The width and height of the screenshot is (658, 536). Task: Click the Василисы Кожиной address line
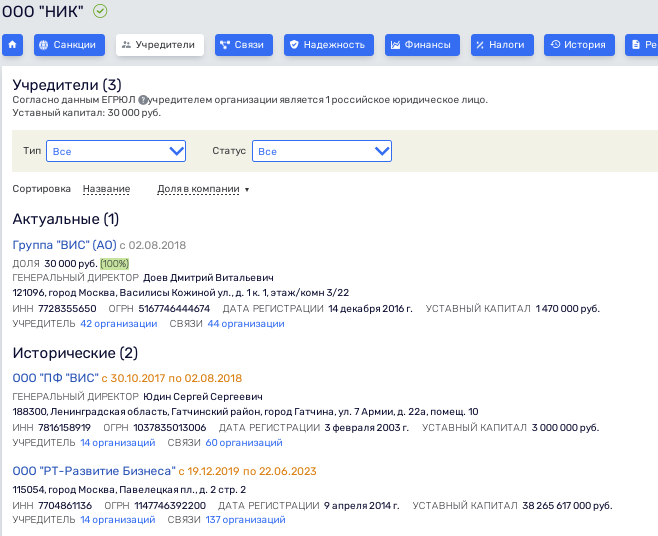pos(181,293)
